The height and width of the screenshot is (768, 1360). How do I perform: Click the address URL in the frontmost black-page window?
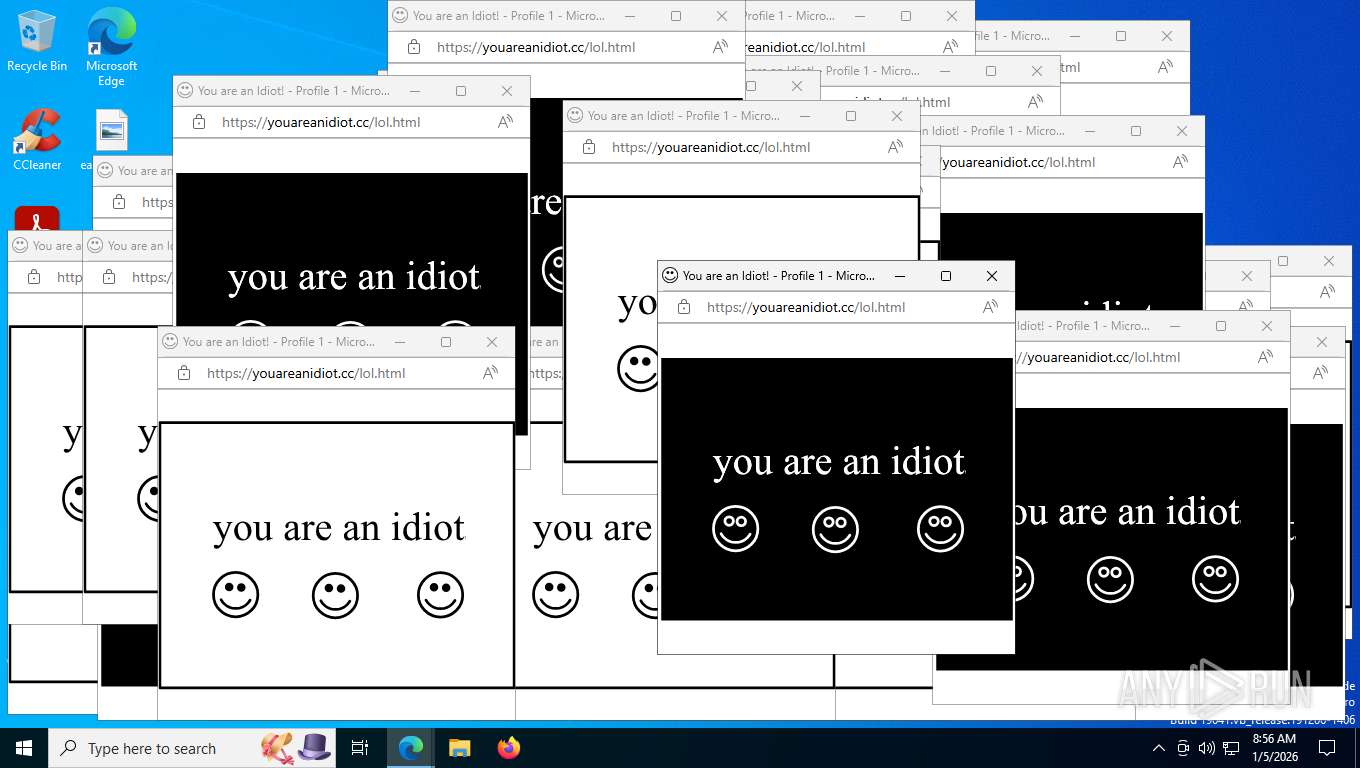[x=806, y=308]
